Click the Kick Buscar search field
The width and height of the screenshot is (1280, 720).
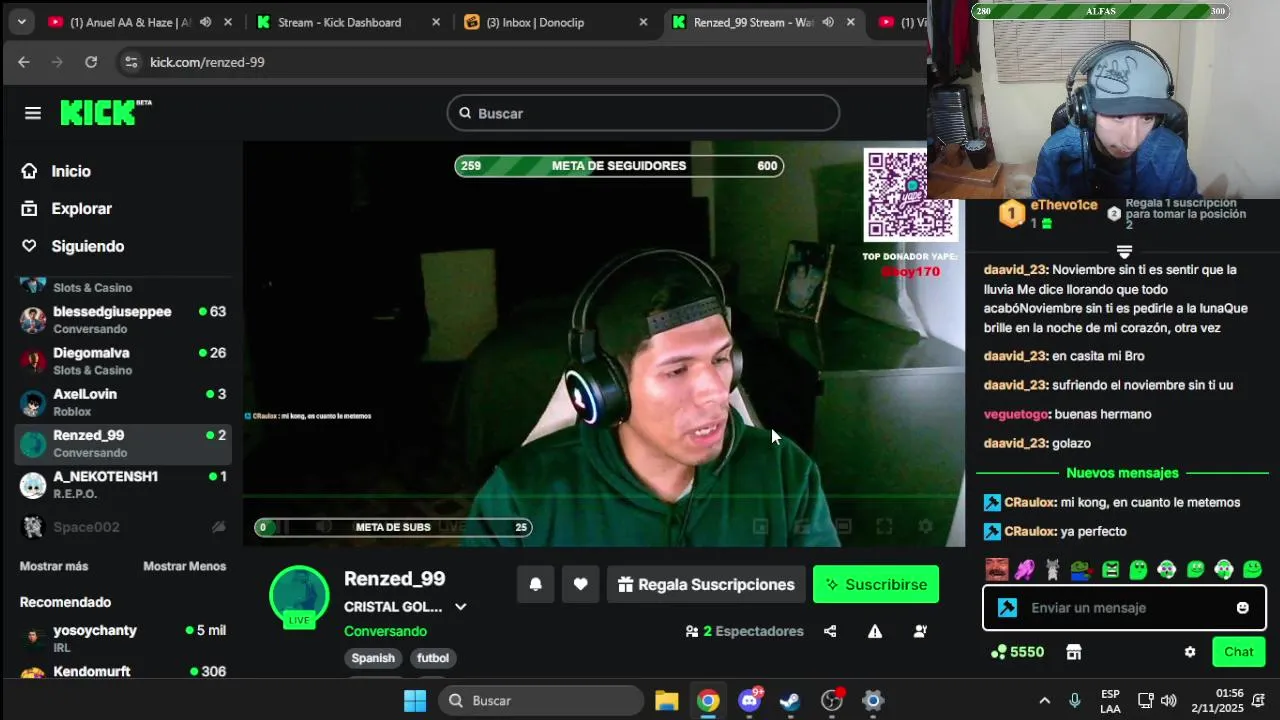click(643, 113)
